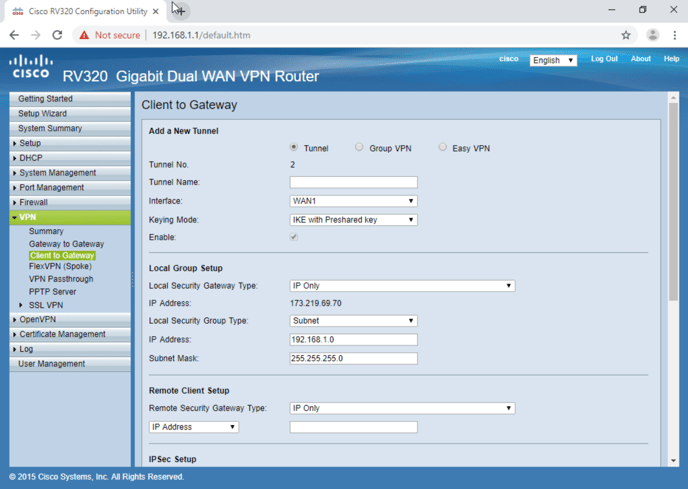Close the Cisco RV320 tab
The height and width of the screenshot is (489, 688).
click(156, 12)
